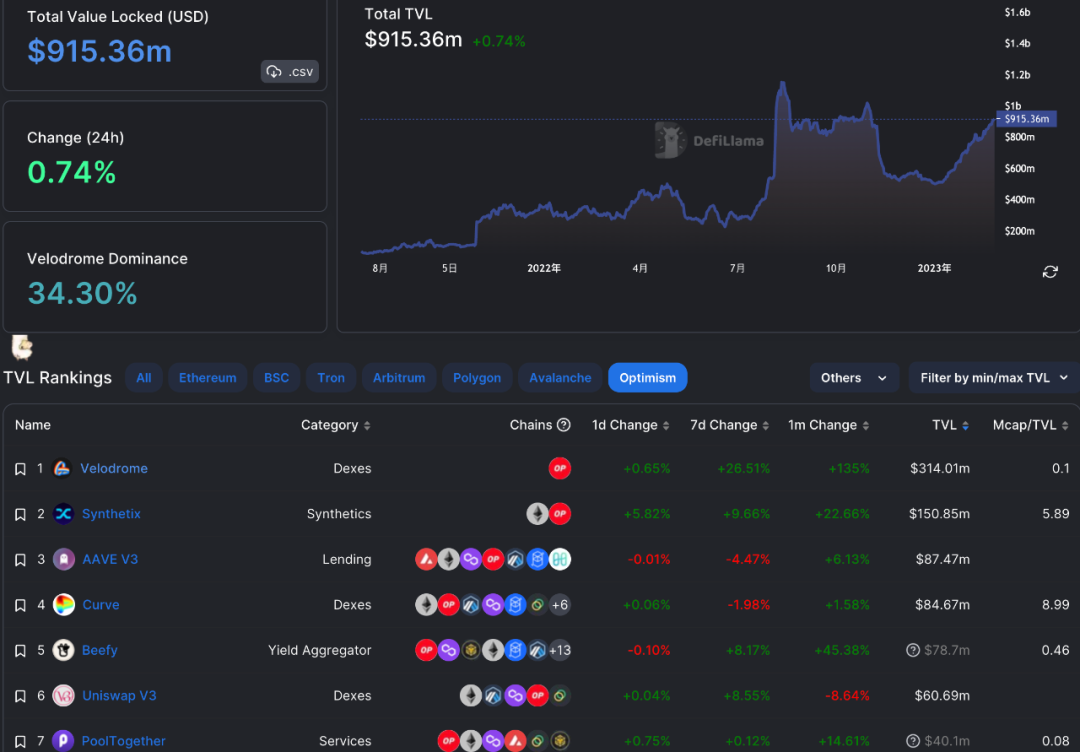Click the PoolTogether logo
Viewport: 1080px width, 752px height.
(x=63, y=741)
